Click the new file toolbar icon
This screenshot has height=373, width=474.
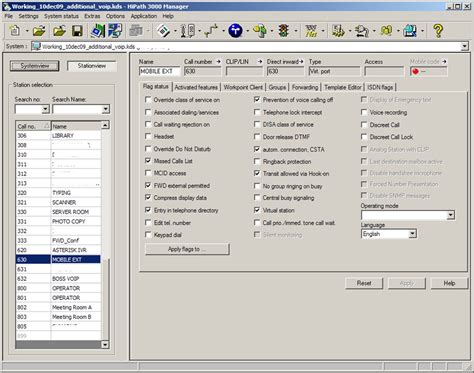click(x=15, y=31)
